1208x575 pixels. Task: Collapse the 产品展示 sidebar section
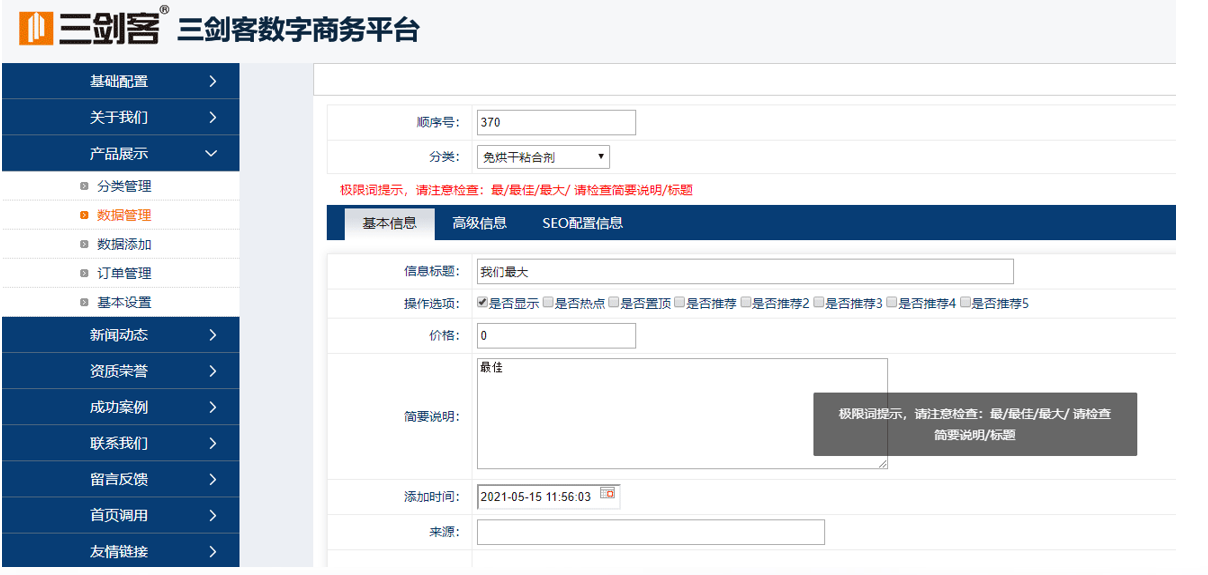[121, 153]
